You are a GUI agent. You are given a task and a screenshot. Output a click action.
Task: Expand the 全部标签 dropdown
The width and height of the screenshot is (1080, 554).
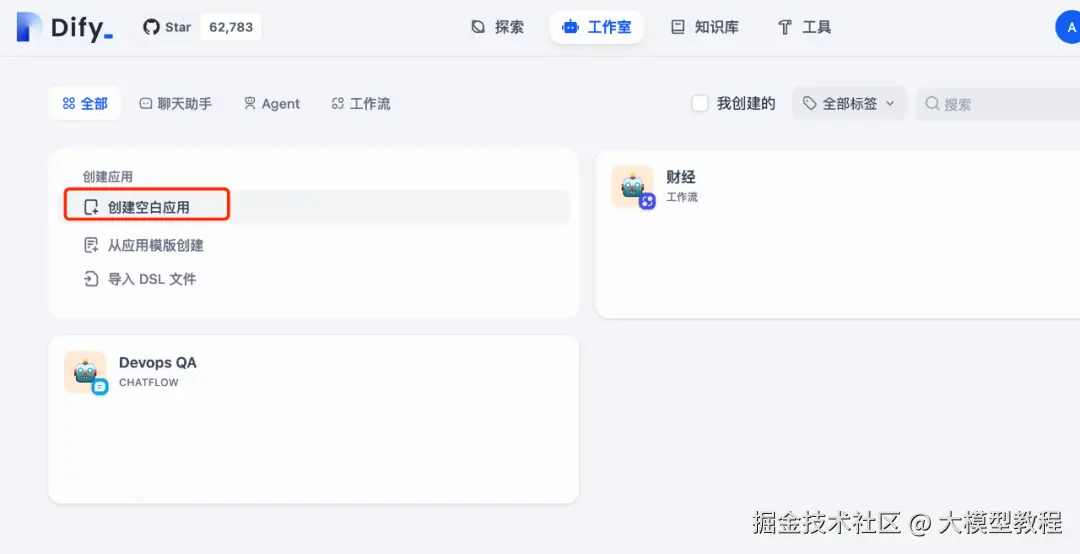[849, 103]
